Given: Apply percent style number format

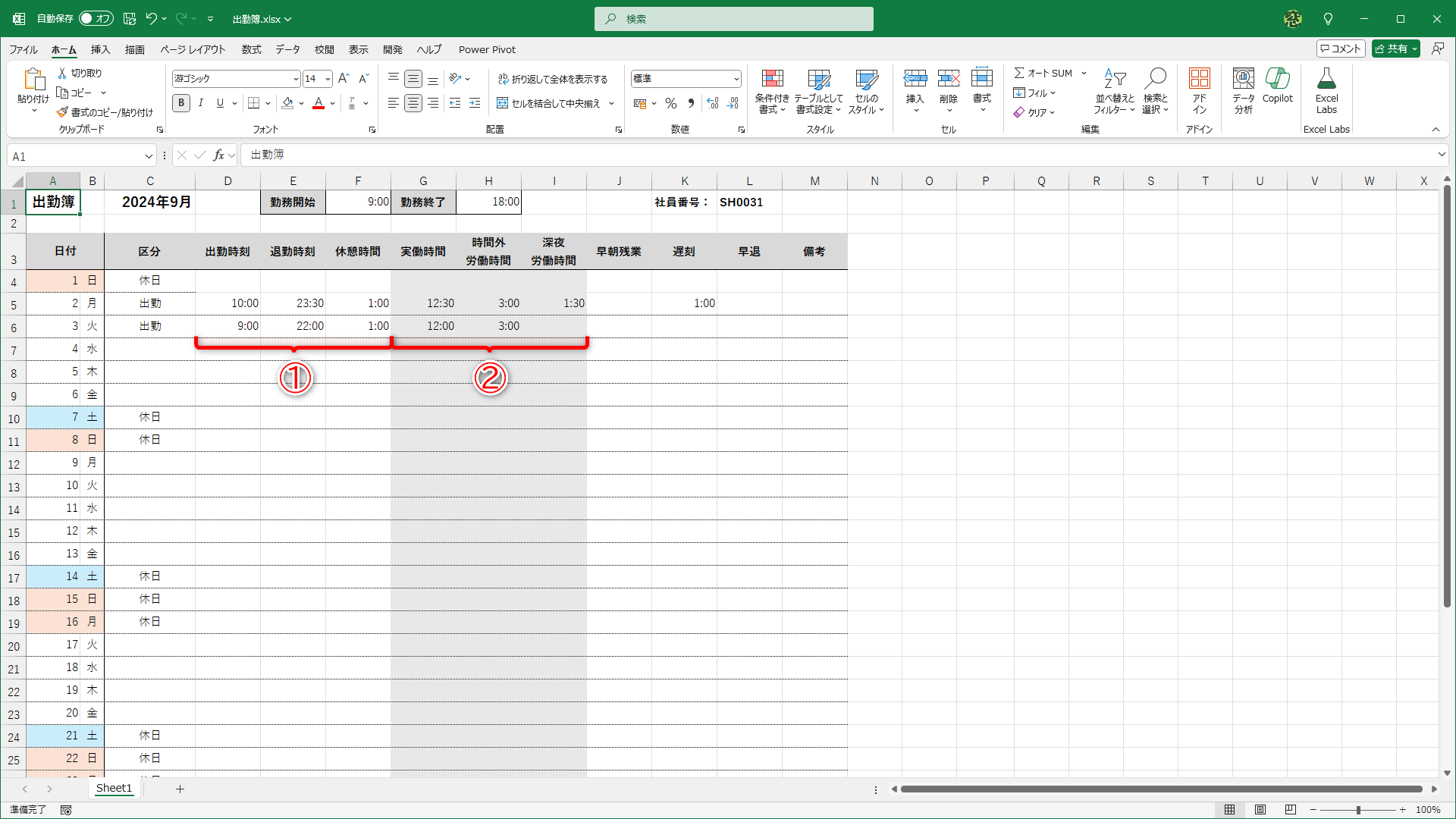Looking at the screenshot, I should (x=671, y=103).
